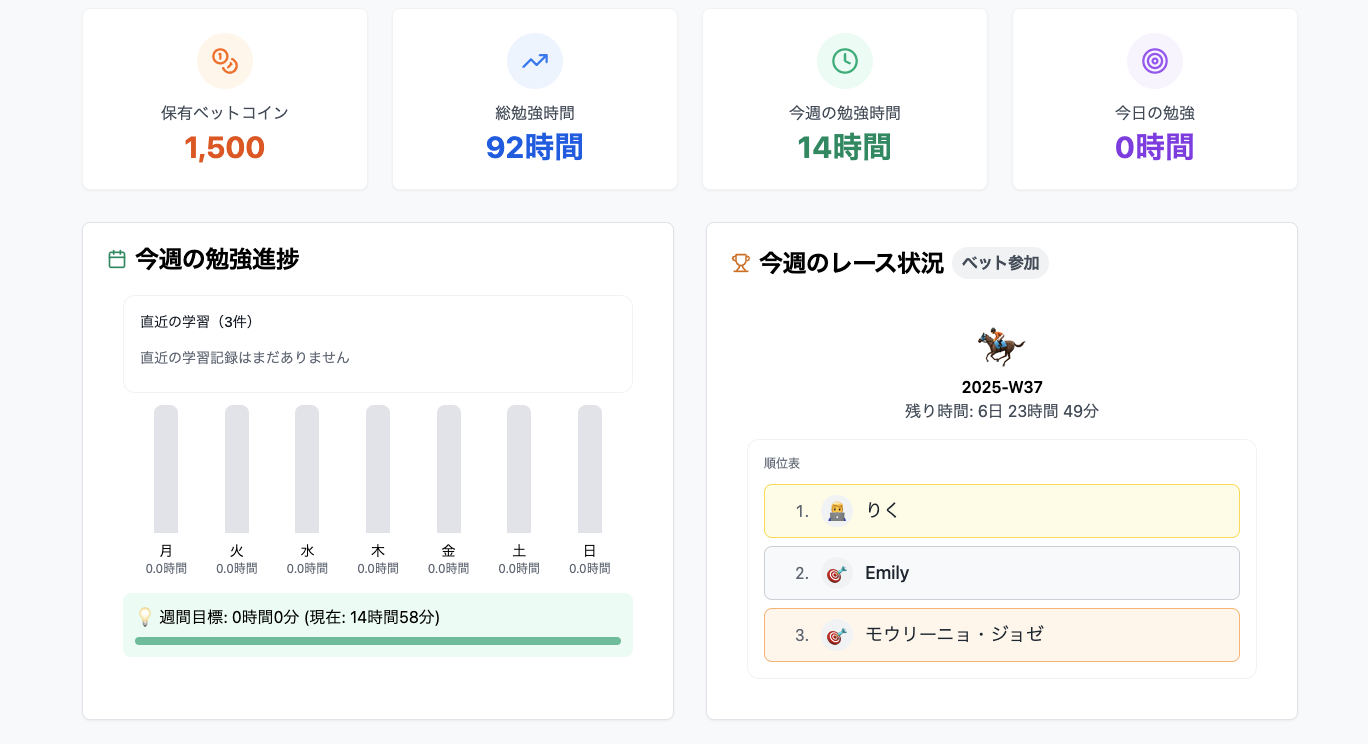Click the clock icon above 今週の勉強時間
The image size is (1368, 744).
pyautogui.click(x=844, y=61)
